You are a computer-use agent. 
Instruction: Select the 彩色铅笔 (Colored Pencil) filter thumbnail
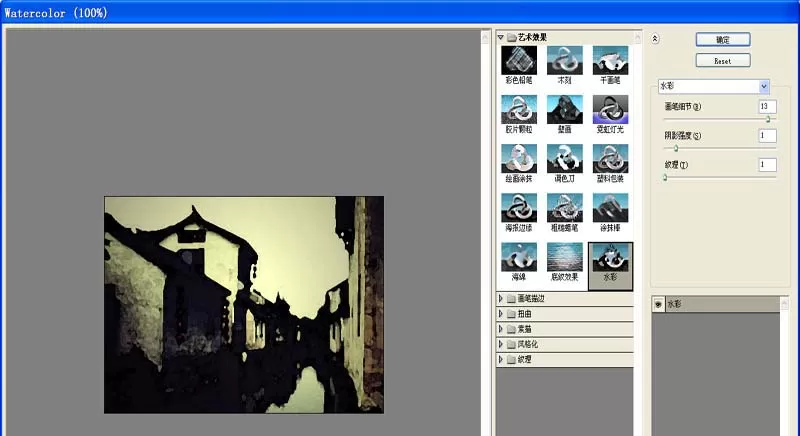(x=519, y=60)
